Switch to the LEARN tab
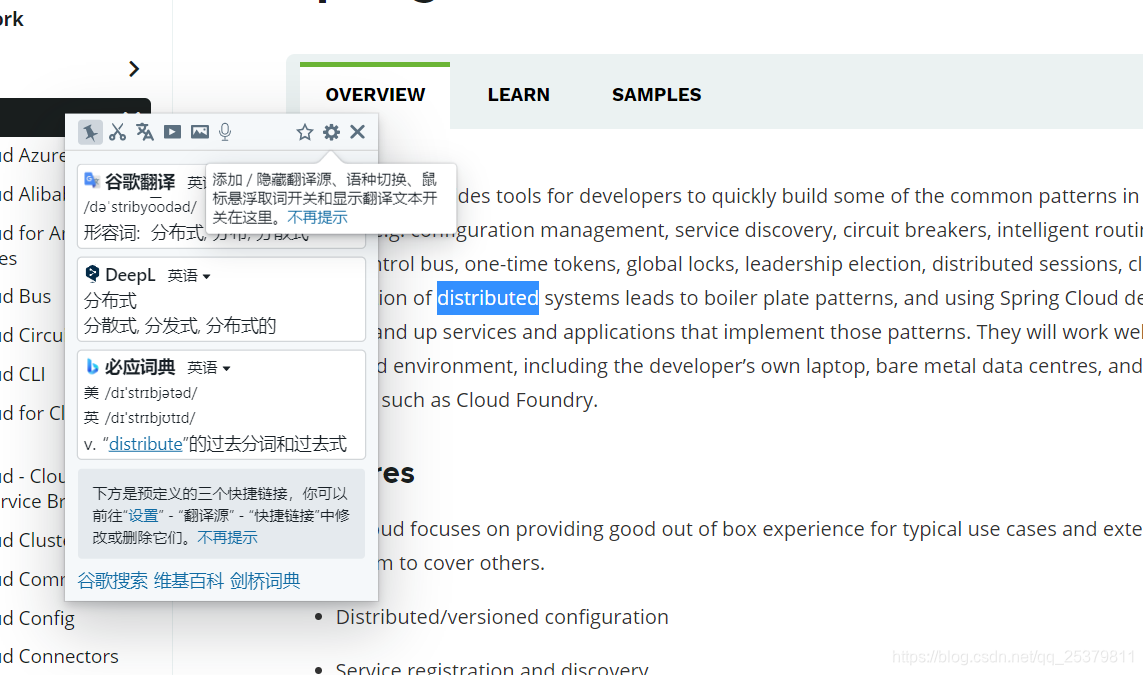1143x675 pixels. click(518, 95)
